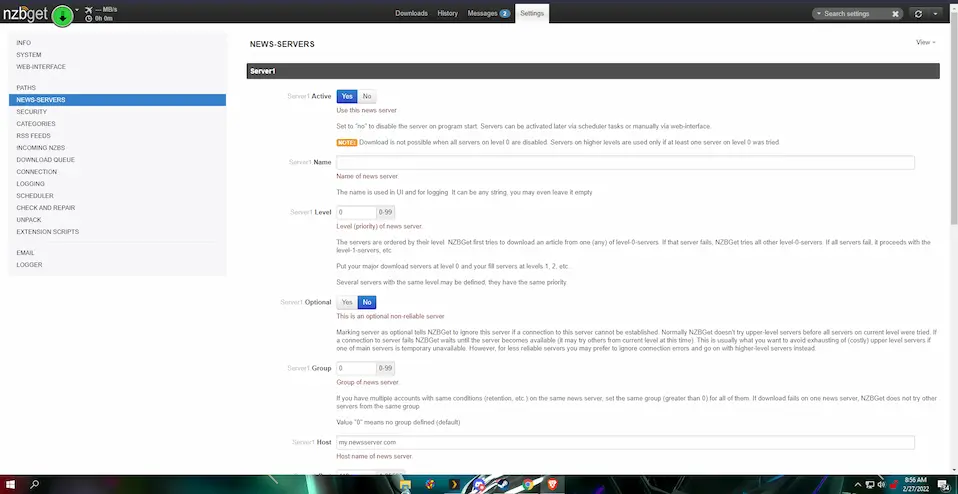Set Server1 Active to No
958x494 pixels.
[x=367, y=96]
